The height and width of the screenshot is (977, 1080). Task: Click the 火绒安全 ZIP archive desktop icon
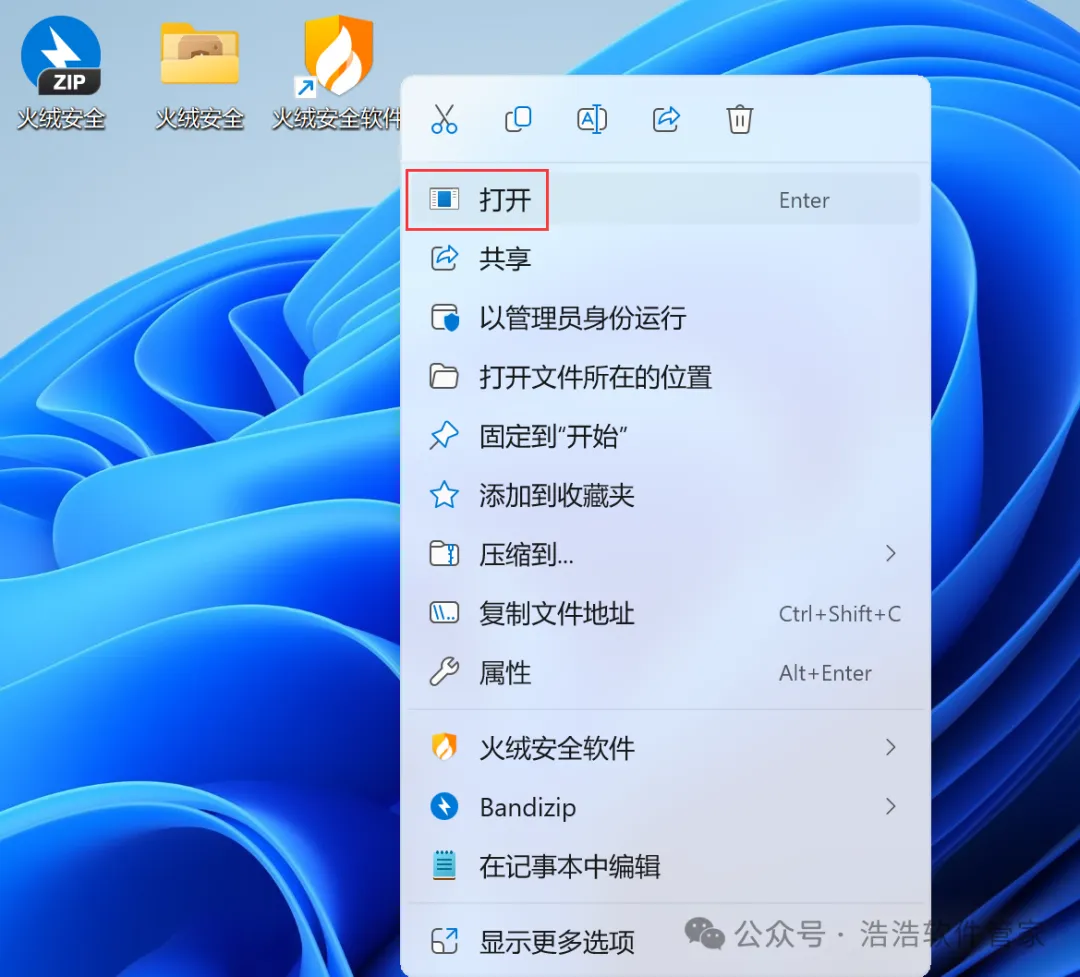point(61,73)
